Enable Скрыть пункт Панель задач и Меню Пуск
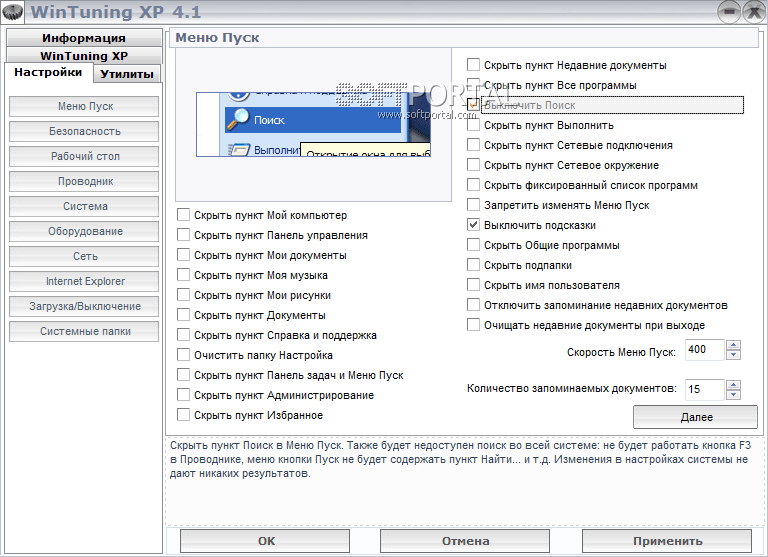The width and height of the screenshot is (768, 557). point(183,375)
